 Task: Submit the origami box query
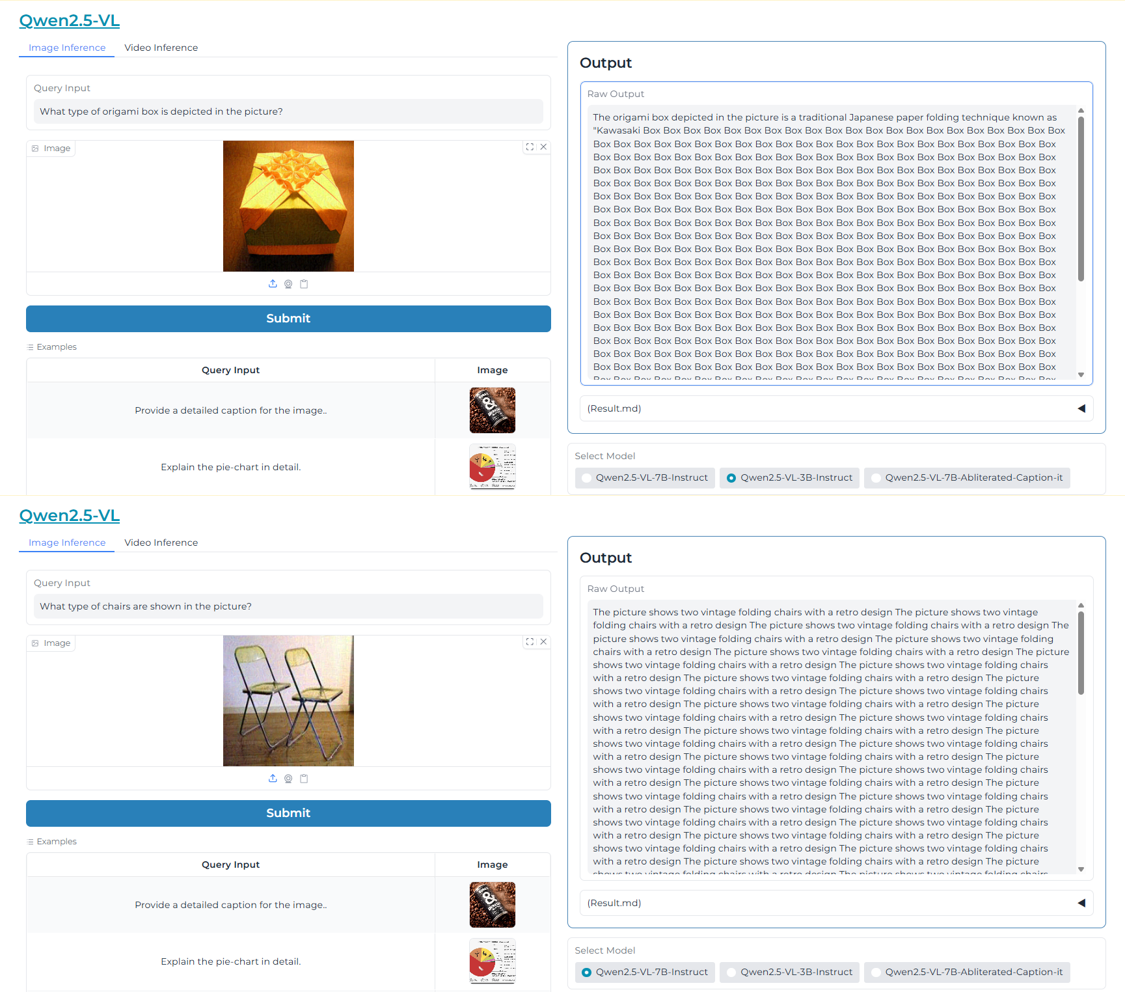[288, 318]
